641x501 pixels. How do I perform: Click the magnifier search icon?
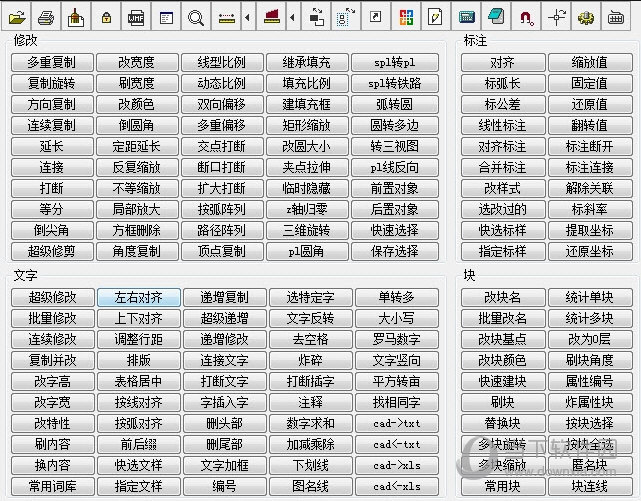click(x=196, y=17)
